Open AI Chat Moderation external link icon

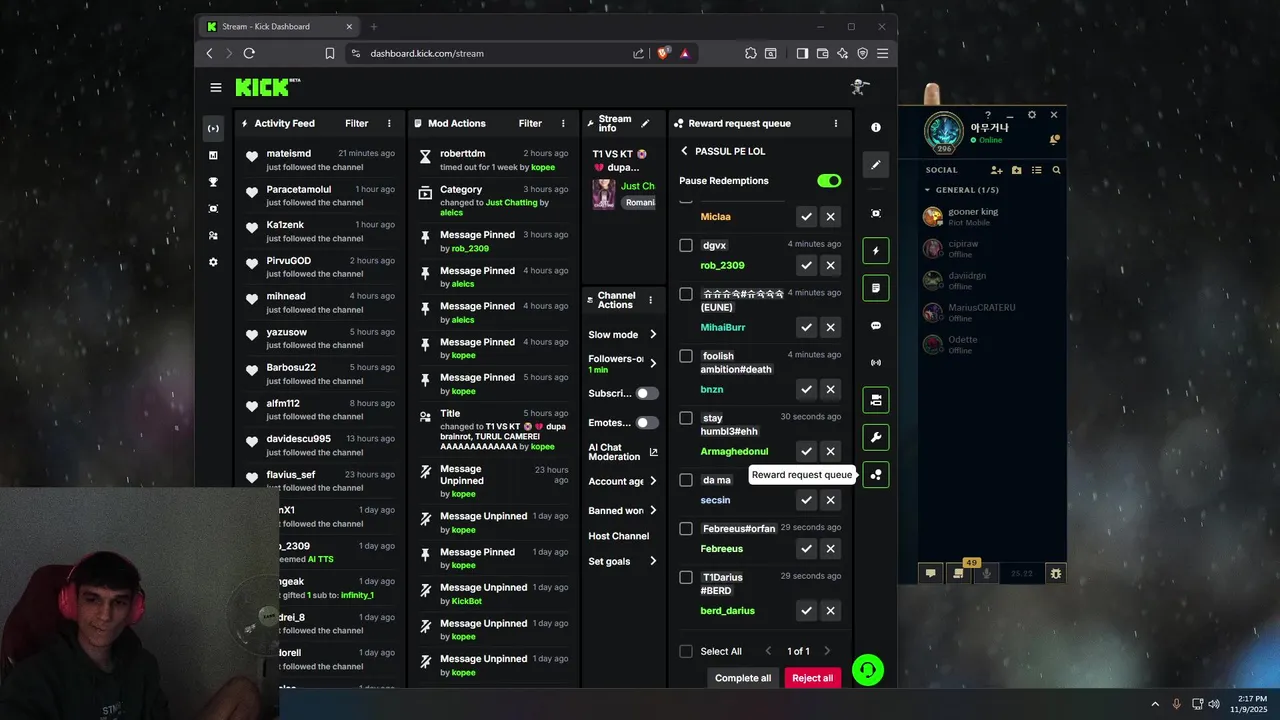654,452
